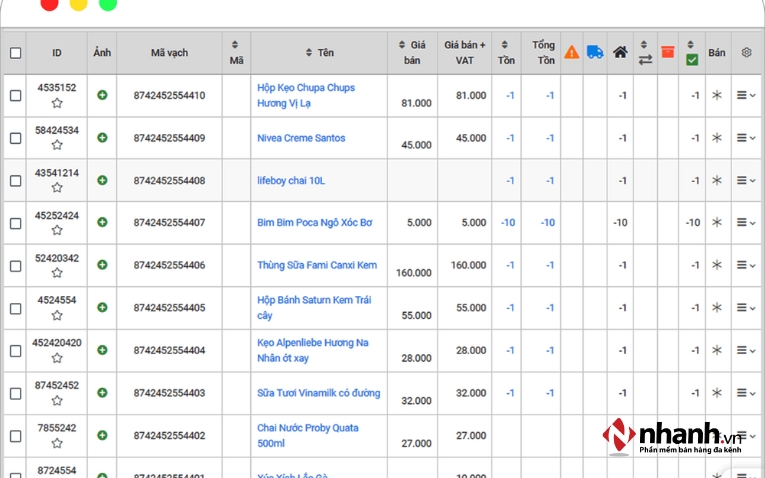Sort by Giá bán column header
The image size is (765, 478).
[412, 52]
